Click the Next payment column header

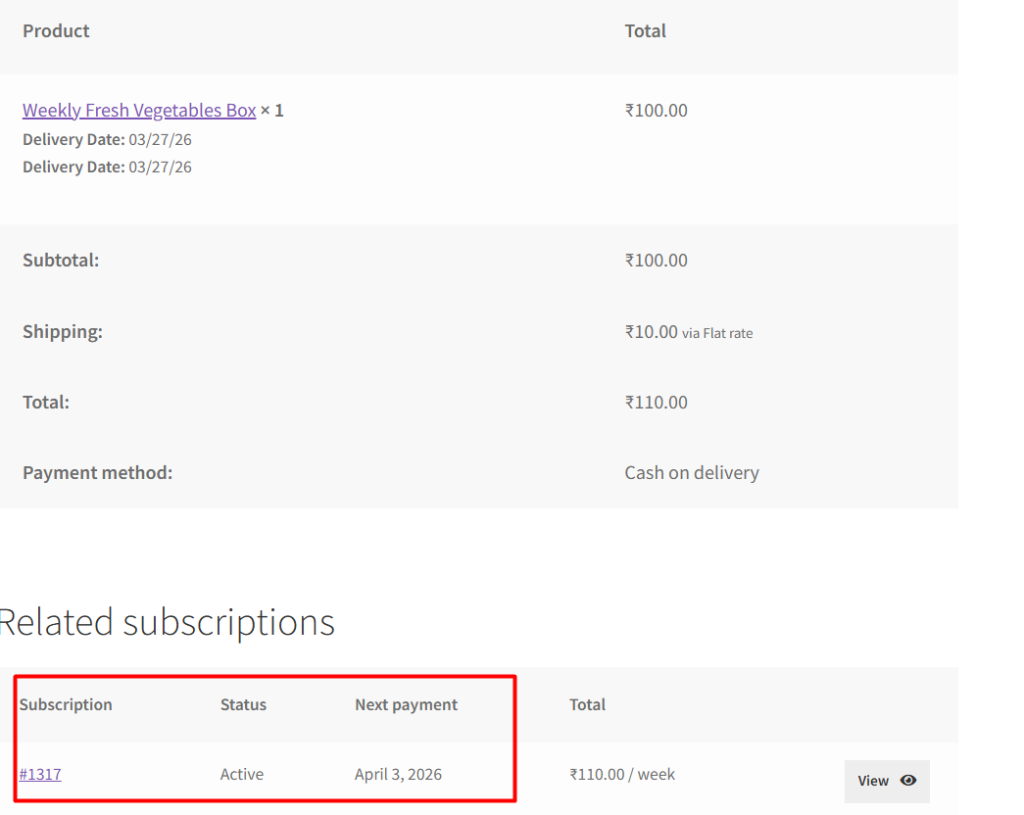406,704
